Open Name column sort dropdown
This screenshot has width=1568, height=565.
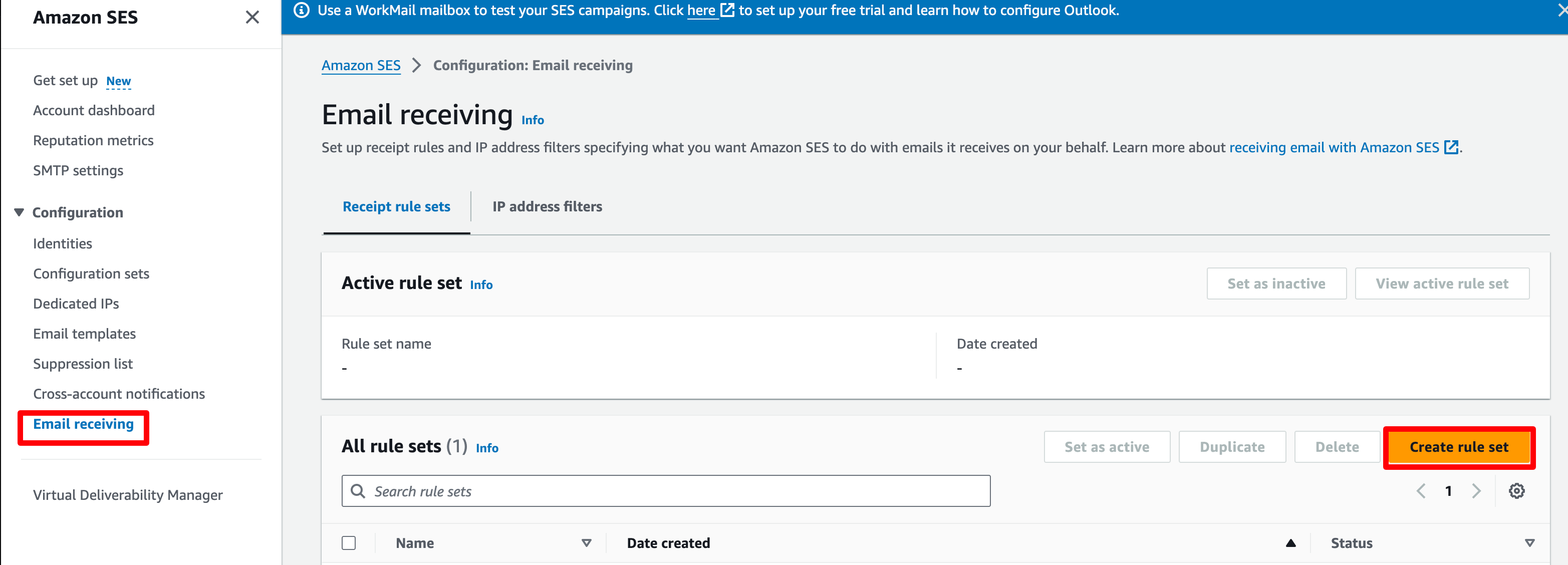(586, 543)
